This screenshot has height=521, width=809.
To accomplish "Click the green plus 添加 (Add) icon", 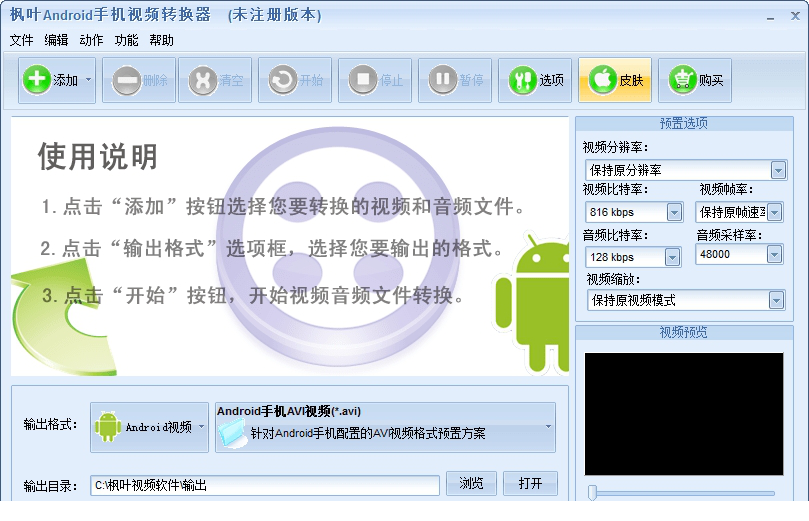I will (x=37, y=80).
